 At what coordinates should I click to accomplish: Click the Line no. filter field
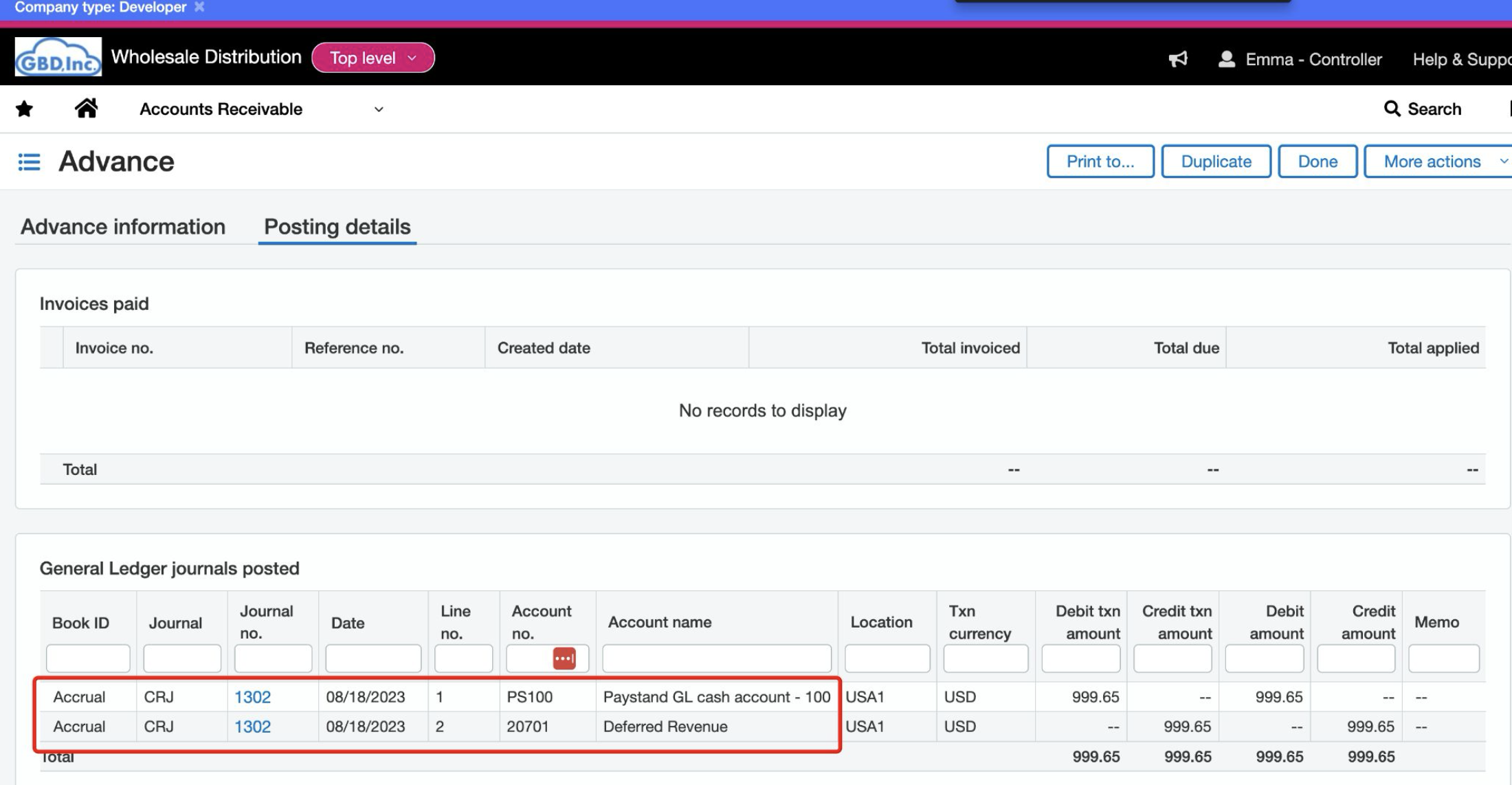click(x=463, y=659)
